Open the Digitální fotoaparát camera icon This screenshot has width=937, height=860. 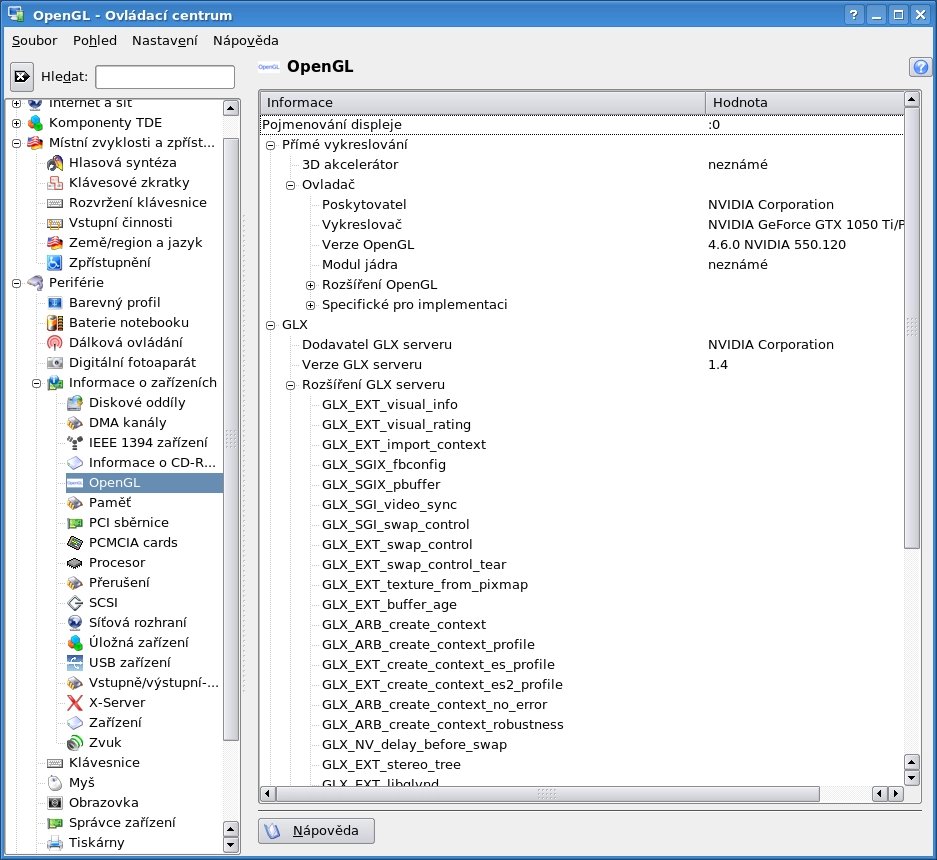coord(55,363)
